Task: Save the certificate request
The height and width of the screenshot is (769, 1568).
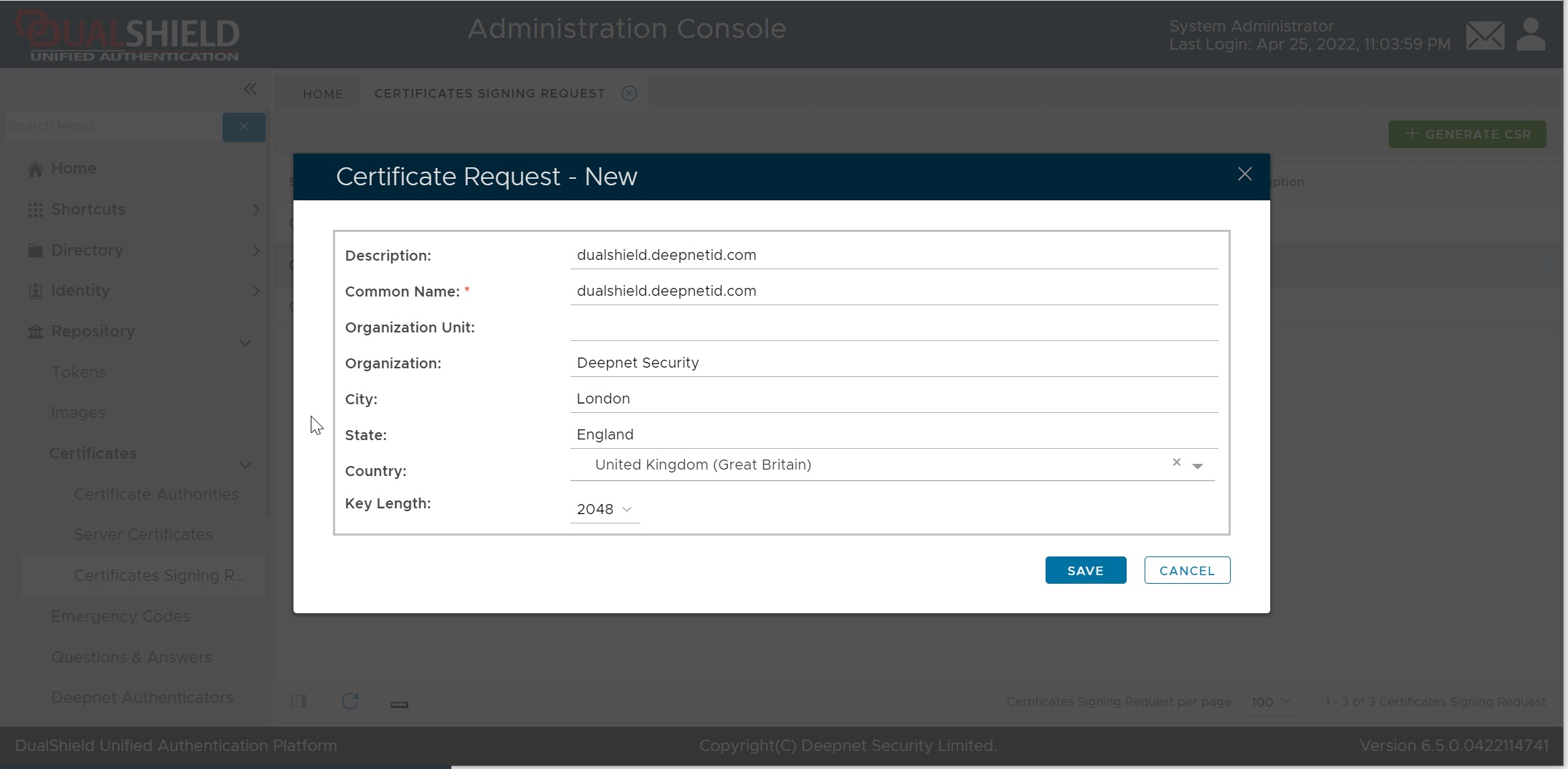Action: coord(1085,571)
